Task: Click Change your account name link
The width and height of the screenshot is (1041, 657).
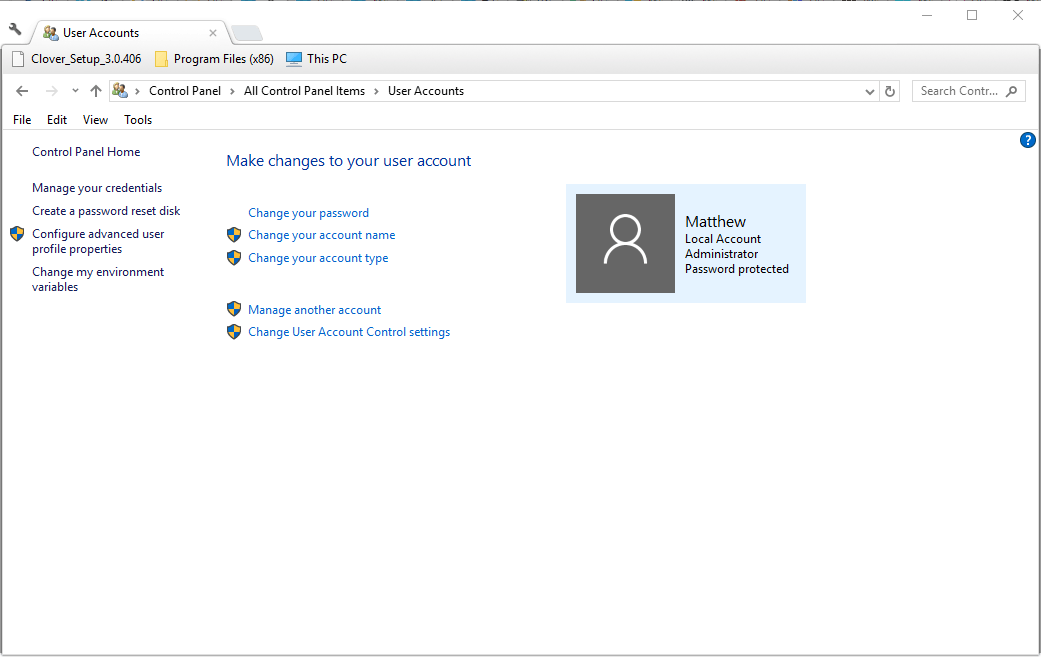Action: pos(321,235)
